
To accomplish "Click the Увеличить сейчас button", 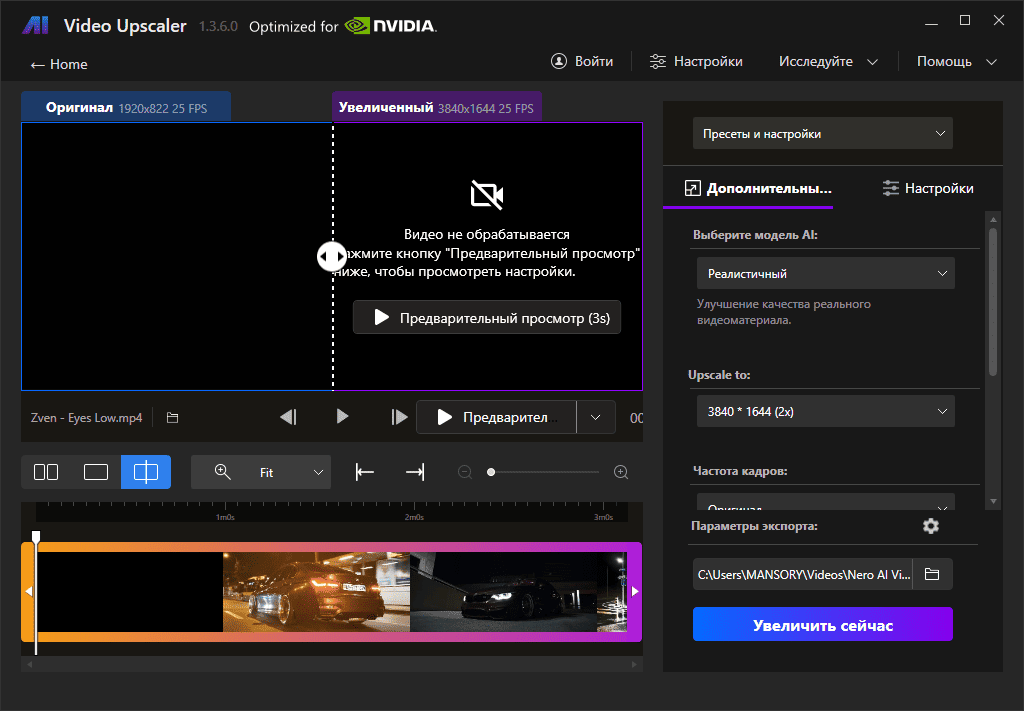I will coord(822,625).
